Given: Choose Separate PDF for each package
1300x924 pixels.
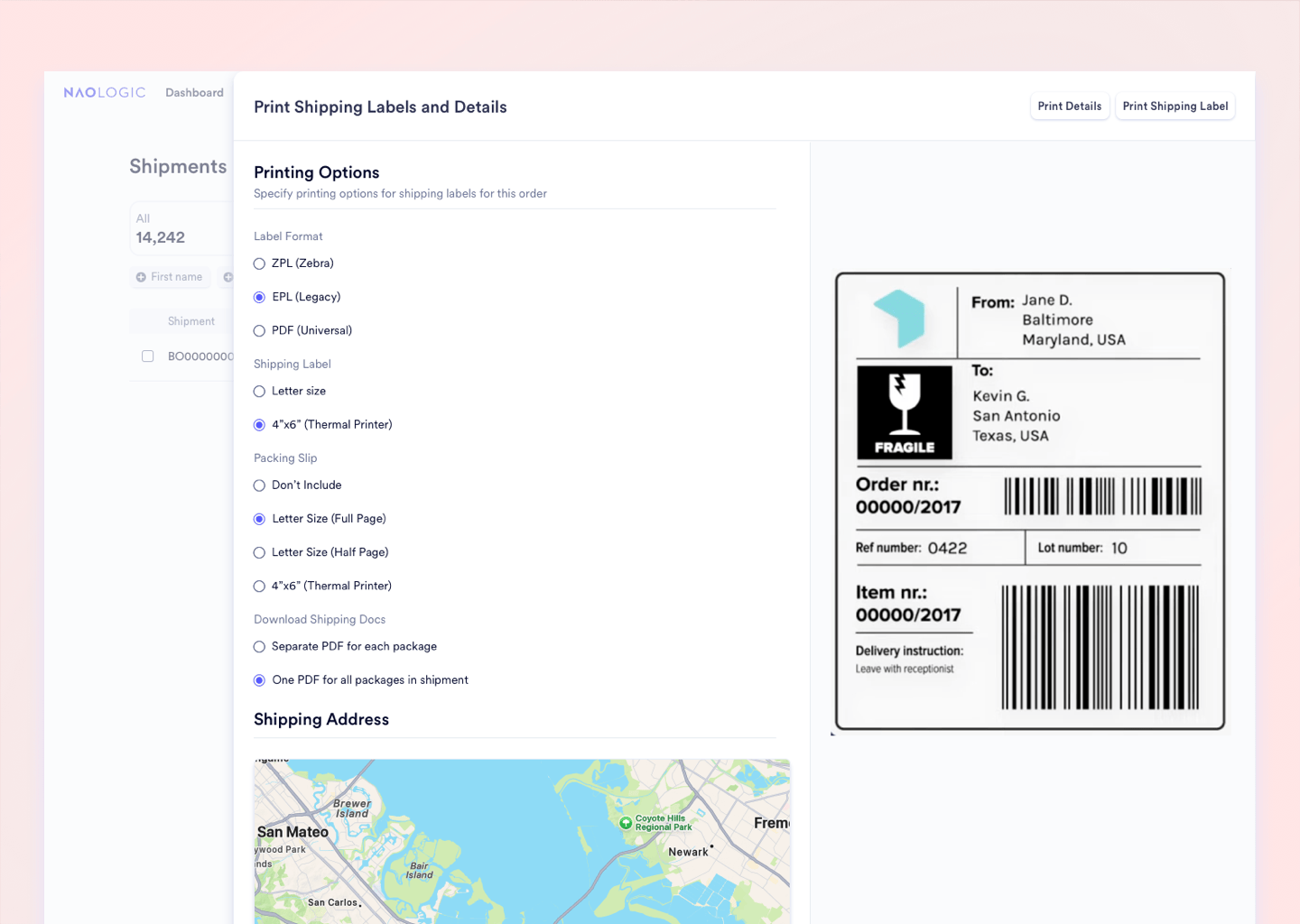Looking at the screenshot, I should tap(259, 647).
